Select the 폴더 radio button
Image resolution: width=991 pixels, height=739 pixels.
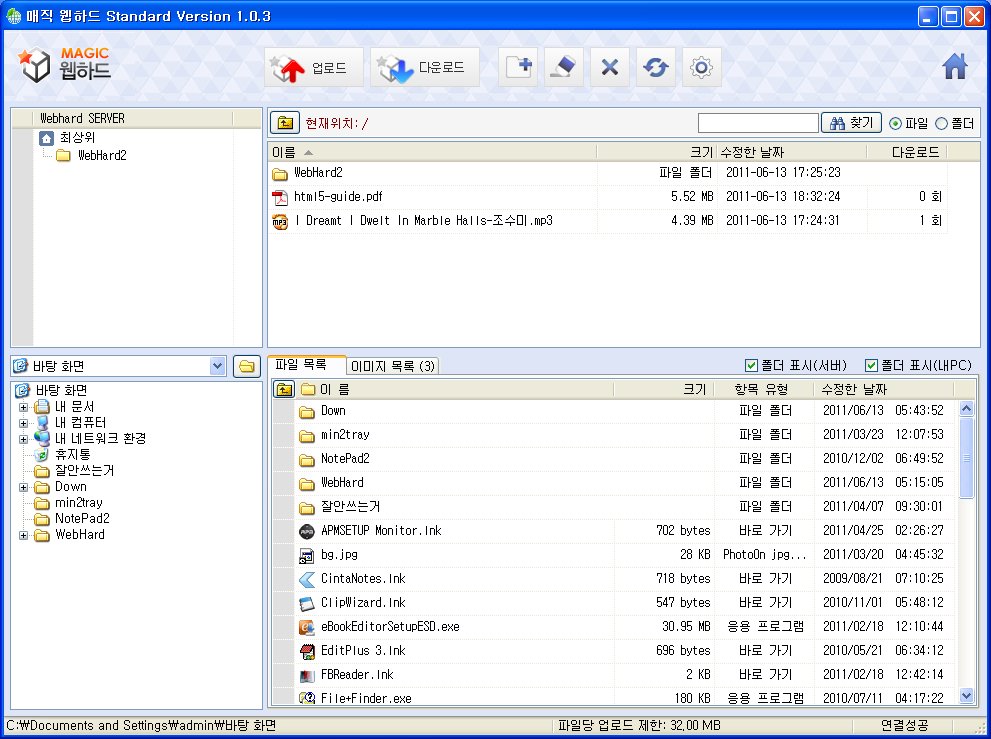pyautogui.click(x=941, y=123)
